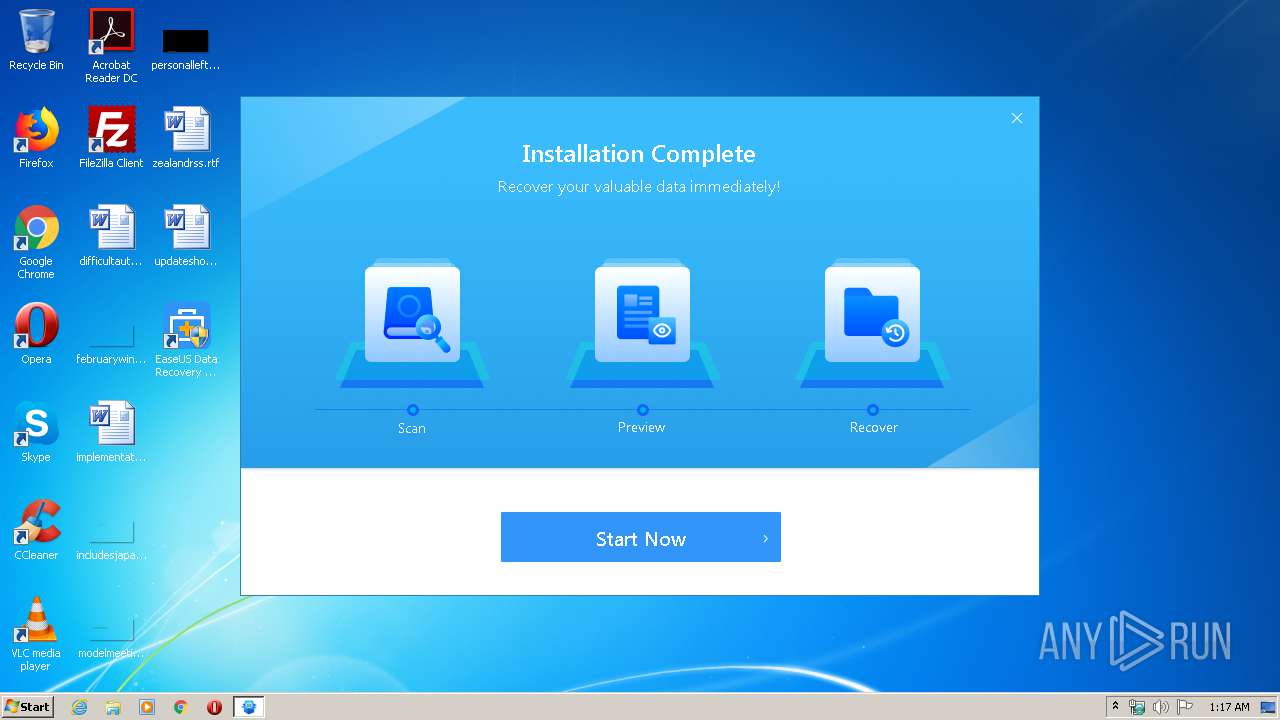Open the Recycle Bin desktop icon
This screenshot has height=720, width=1280.
(36, 41)
